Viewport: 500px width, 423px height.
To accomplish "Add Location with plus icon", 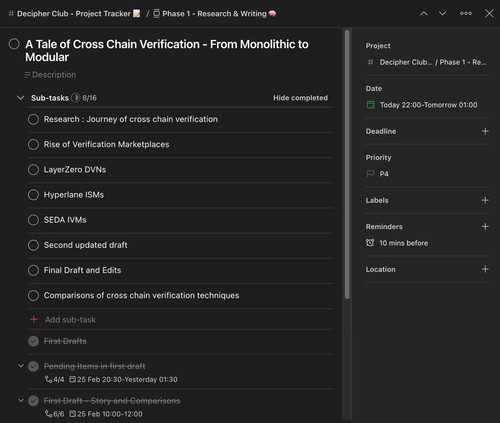I will [485, 269].
